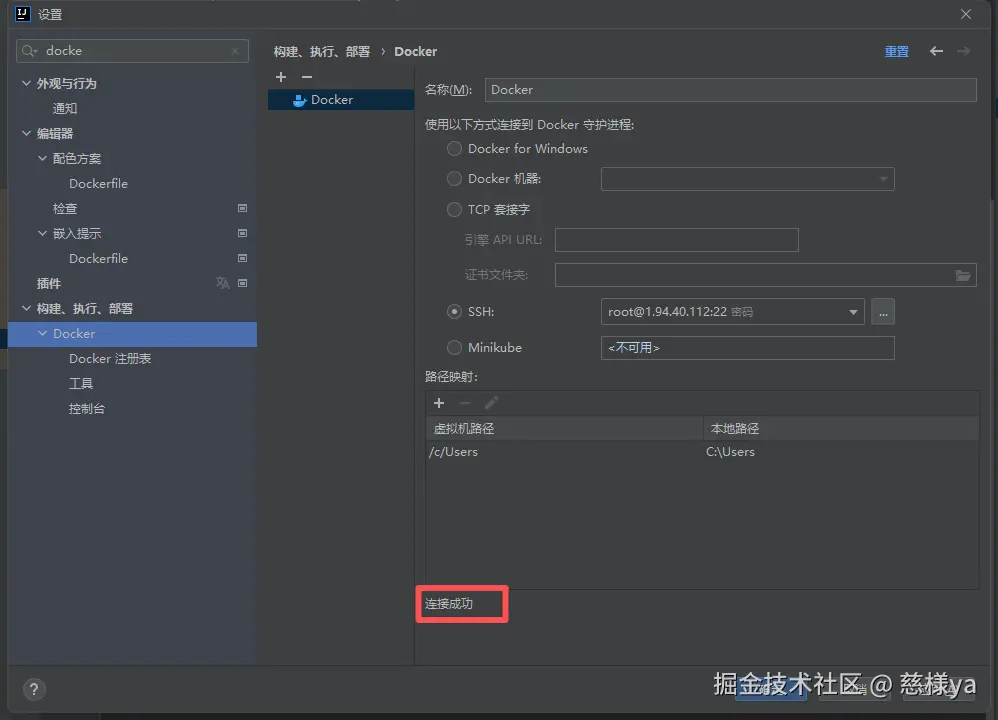Remove the selected Docker connection with minus
Image resolution: width=998 pixels, height=720 pixels.
pyautogui.click(x=307, y=77)
